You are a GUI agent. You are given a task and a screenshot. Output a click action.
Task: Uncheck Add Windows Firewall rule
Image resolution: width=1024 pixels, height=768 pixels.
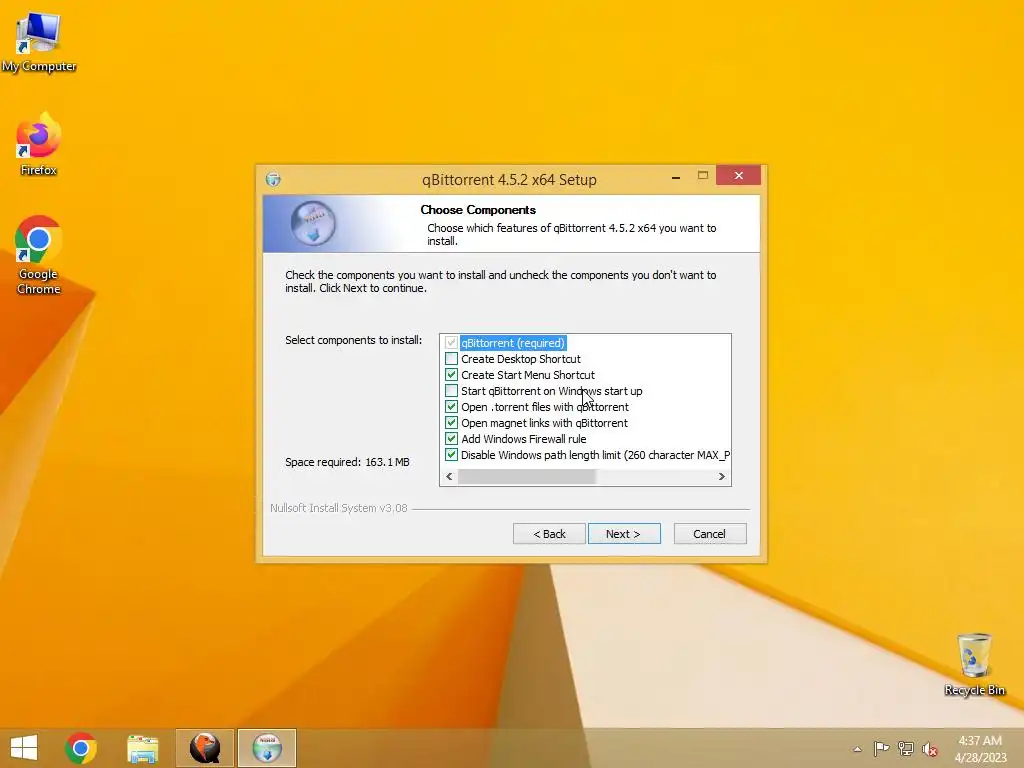(451, 439)
